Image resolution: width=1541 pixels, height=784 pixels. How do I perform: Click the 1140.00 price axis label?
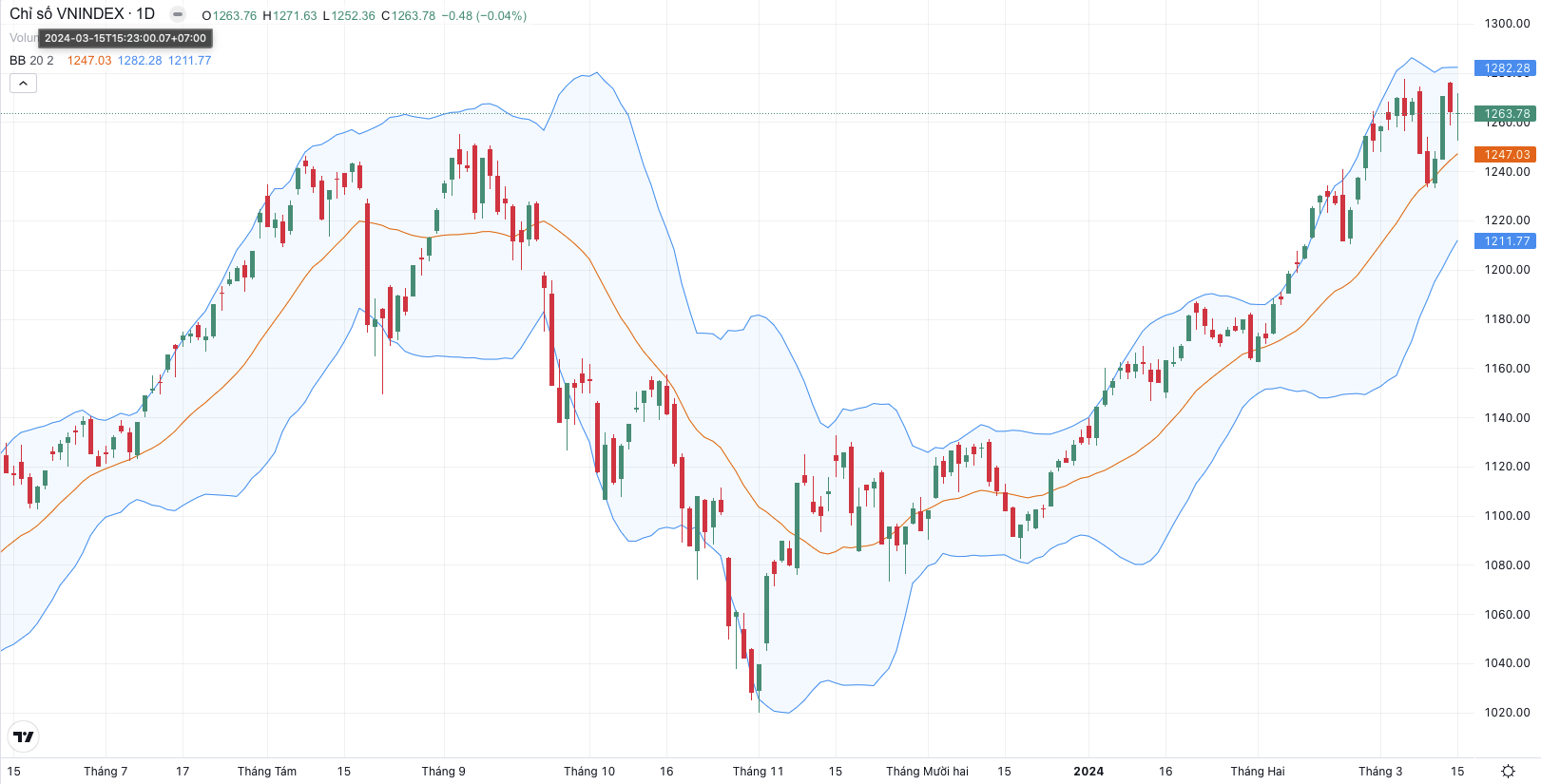pyautogui.click(x=1508, y=418)
